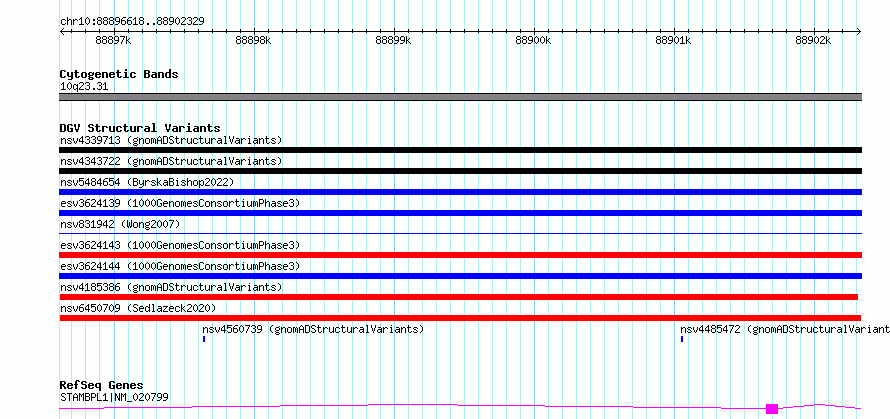
Task: Open variant label nsv4185386
Action: pos(171,287)
